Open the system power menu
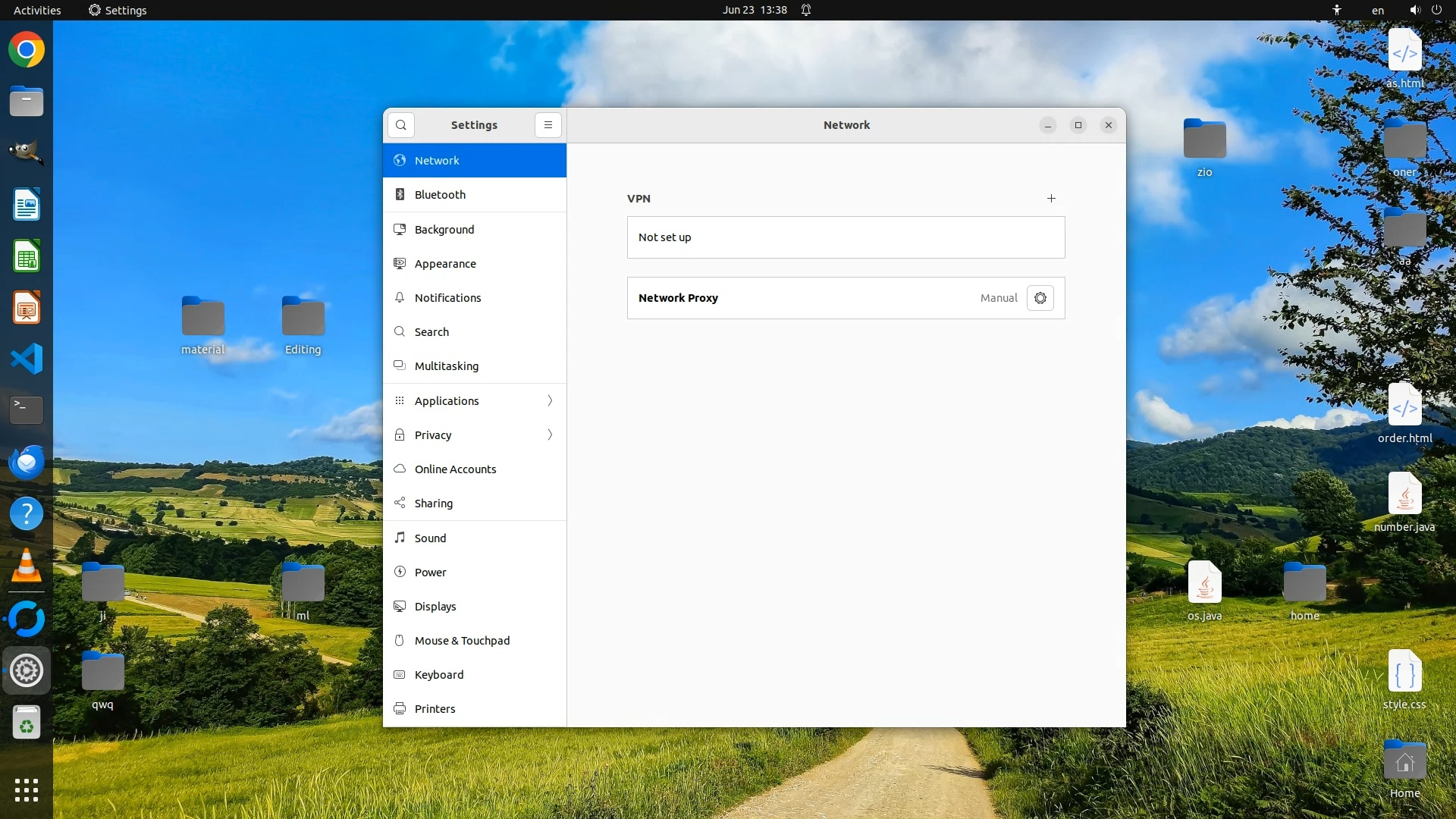1456x819 pixels. [x=1436, y=10]
